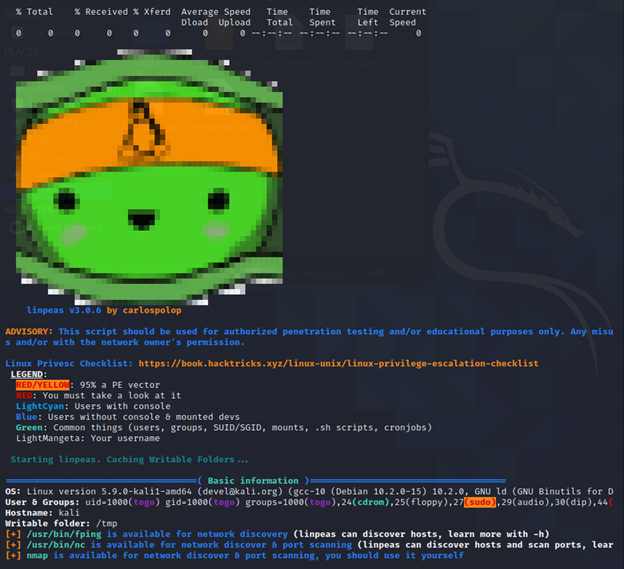Click the 'Starting linpeas' status message
This screenshot has width=624, height=569.
[130, 460]
